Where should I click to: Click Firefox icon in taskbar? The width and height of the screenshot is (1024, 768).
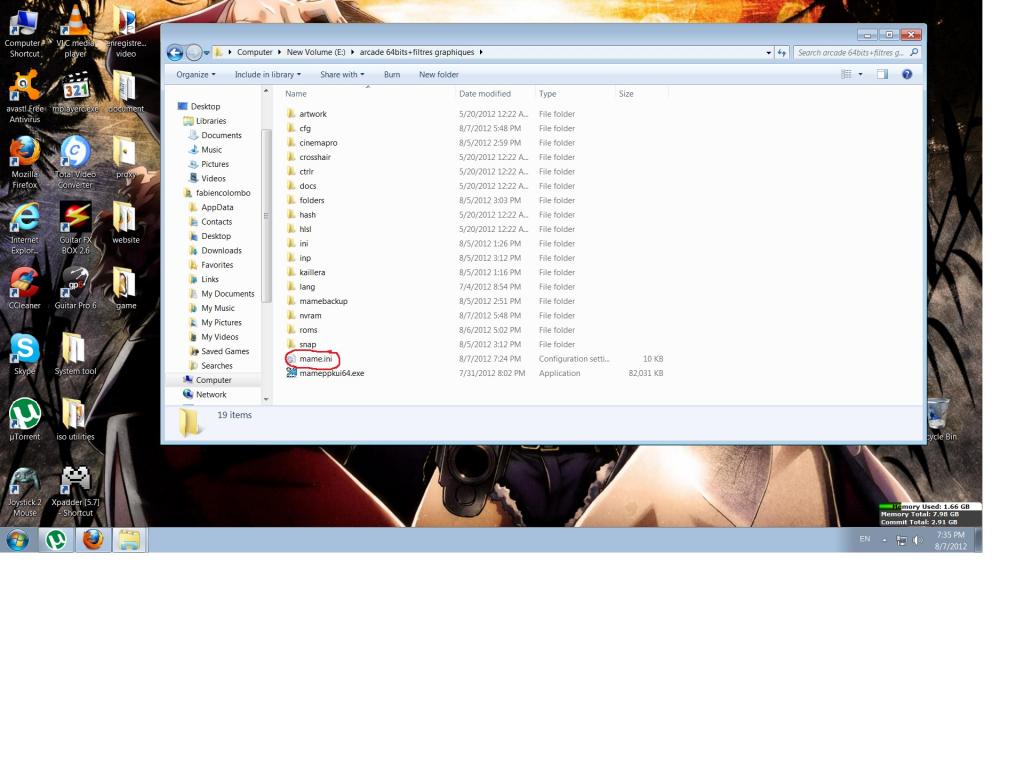tap(93, 540)
